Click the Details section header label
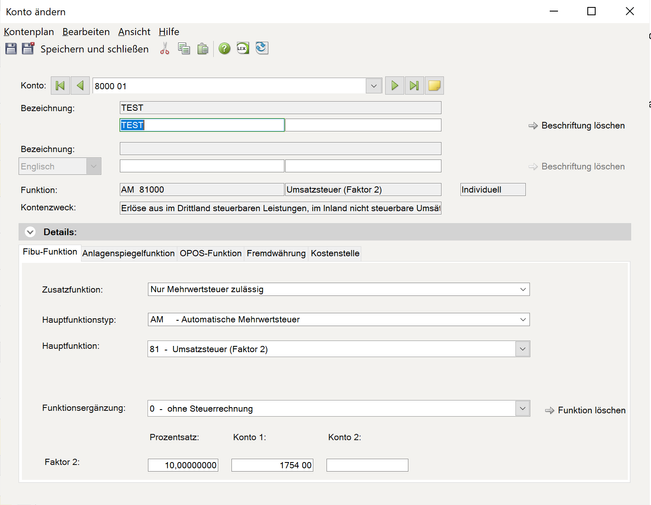The image size is (651, 505). [x=60, y=232]
